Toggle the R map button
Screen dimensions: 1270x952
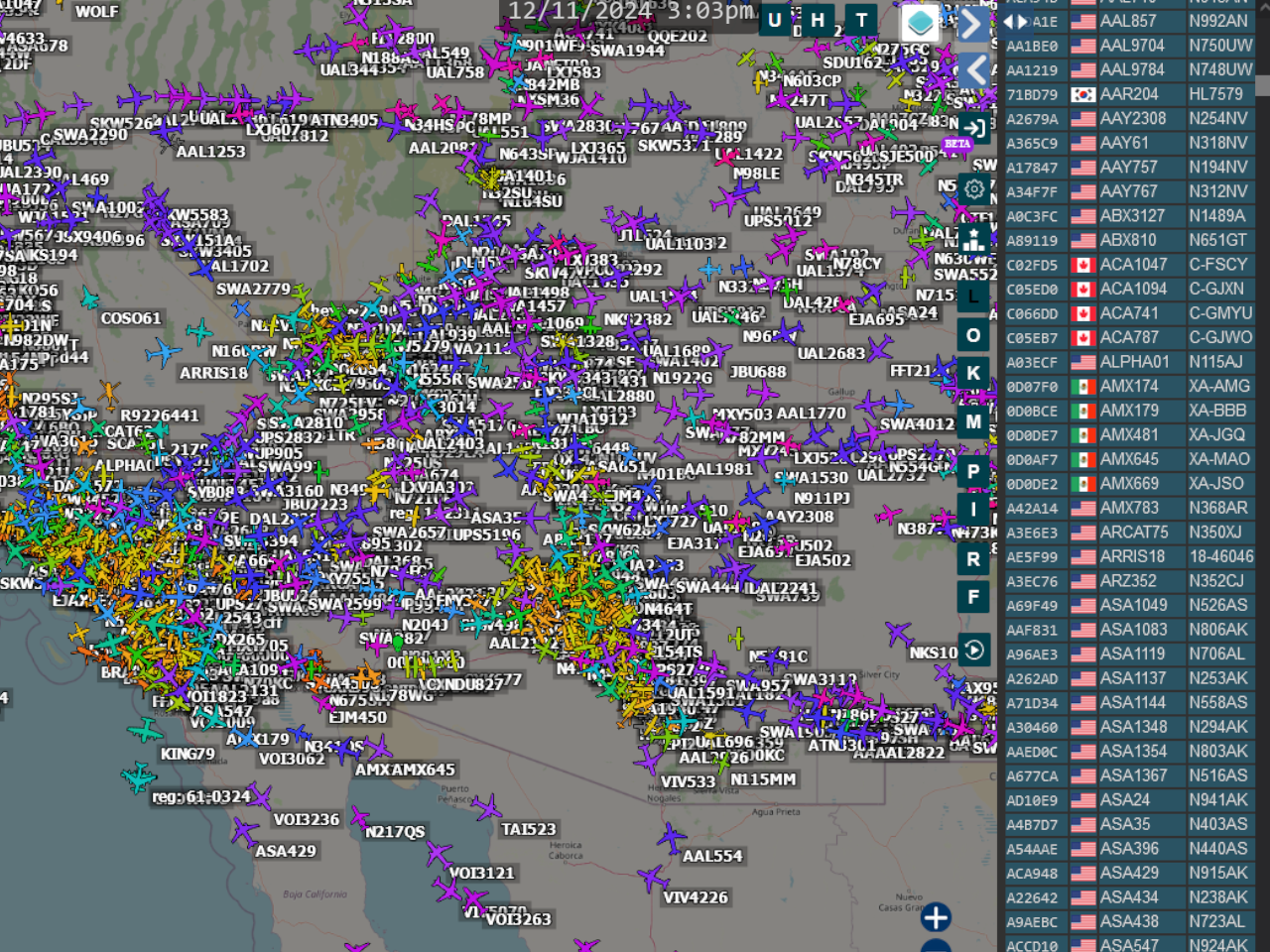coord(973,558)
